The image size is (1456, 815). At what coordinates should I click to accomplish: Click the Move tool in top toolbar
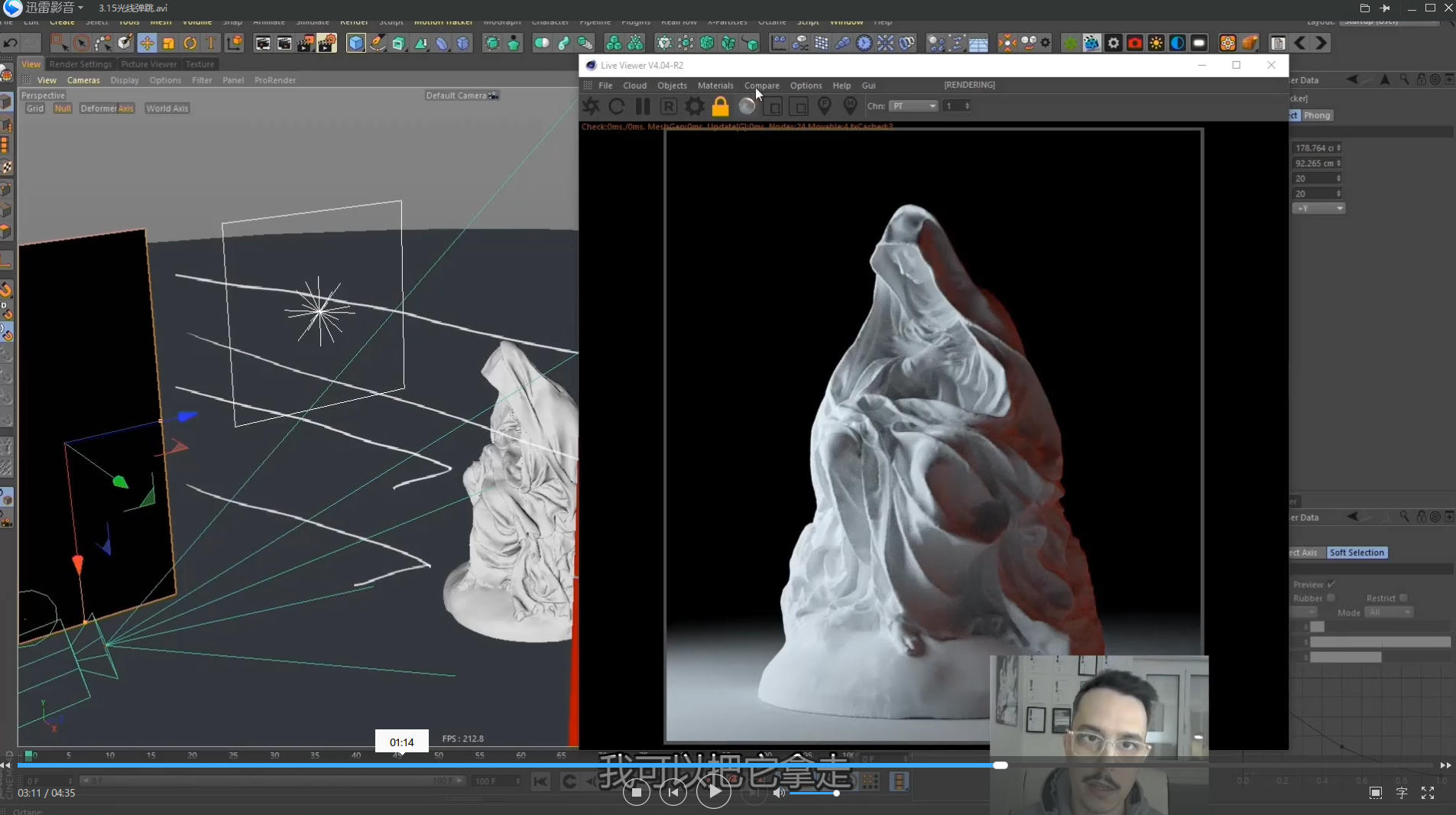point(147,43)
